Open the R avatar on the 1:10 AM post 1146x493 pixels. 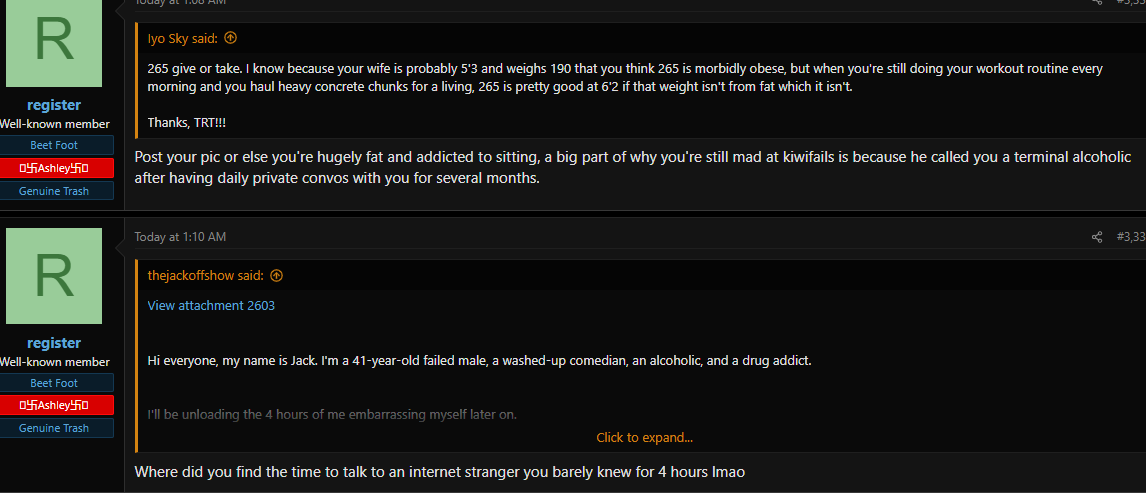(x=54, y=275)
